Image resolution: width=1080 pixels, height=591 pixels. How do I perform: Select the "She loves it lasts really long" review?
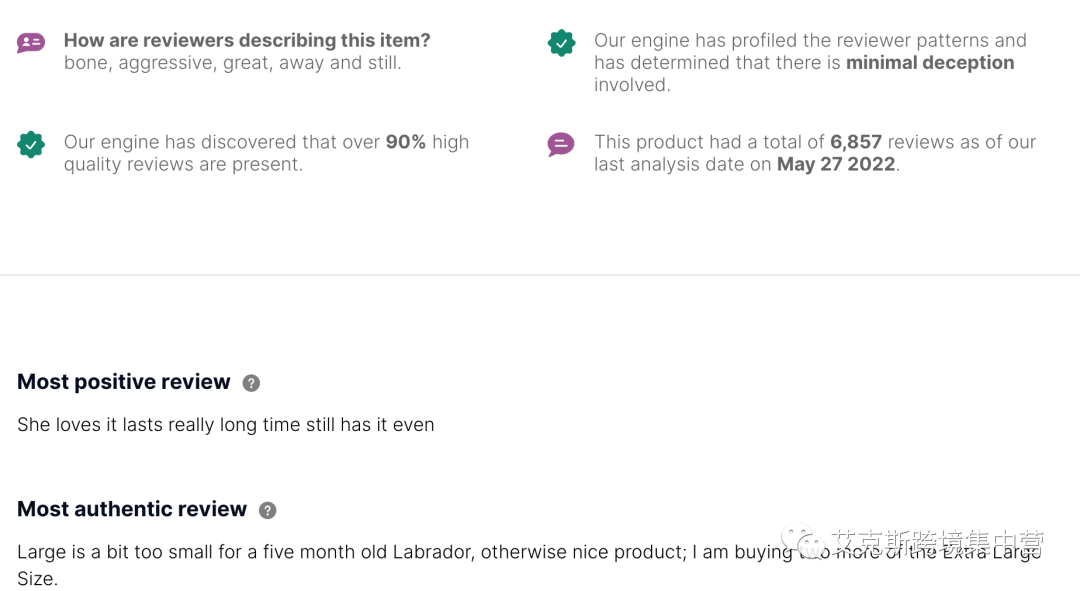226,425
